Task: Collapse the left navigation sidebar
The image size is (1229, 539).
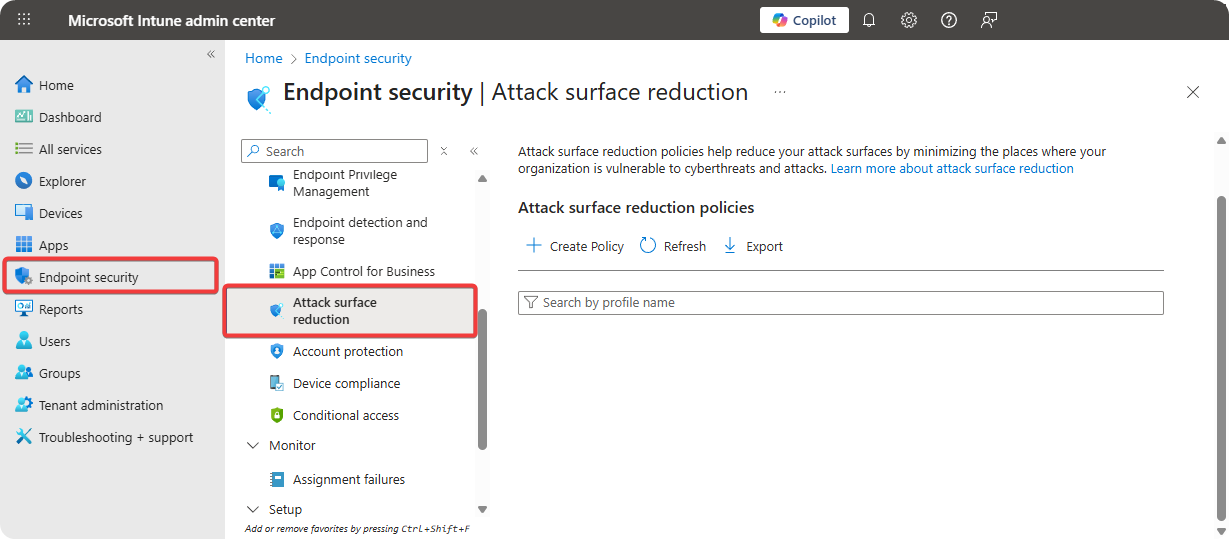Action: click(x=211, y=54)
